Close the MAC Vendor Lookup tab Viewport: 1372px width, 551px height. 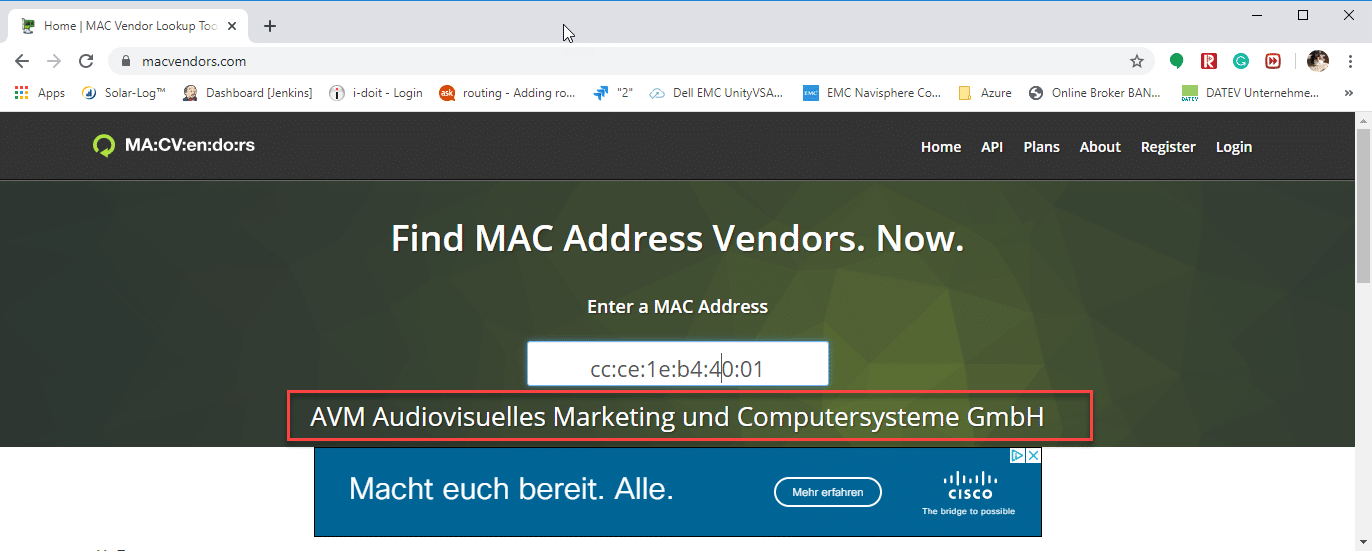(x=230, y=26)
